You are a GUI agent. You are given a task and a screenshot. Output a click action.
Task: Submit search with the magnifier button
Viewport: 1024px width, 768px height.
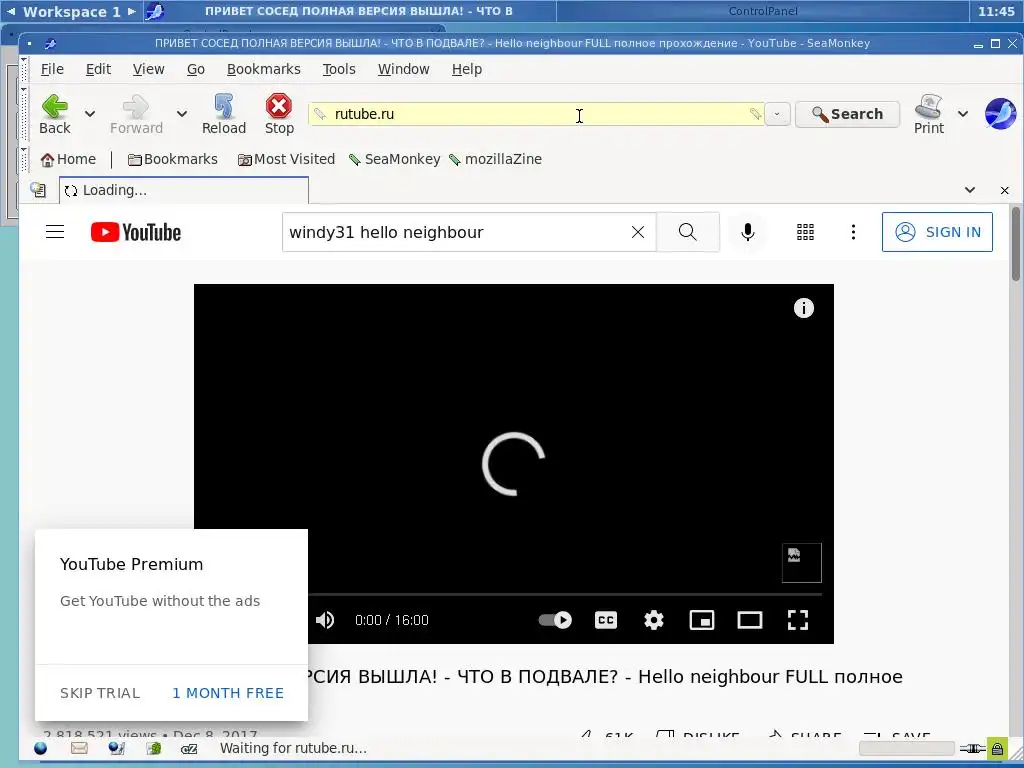pos(688,232)
